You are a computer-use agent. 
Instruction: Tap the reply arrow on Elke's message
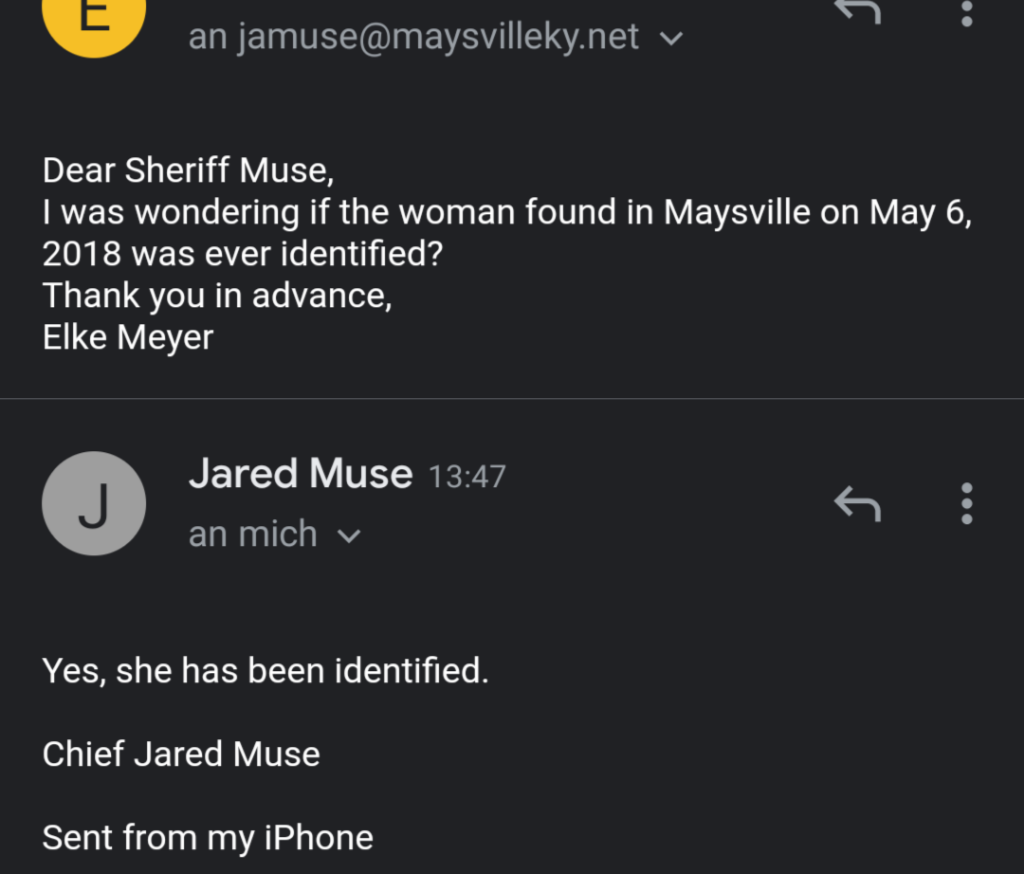point(857,12)
